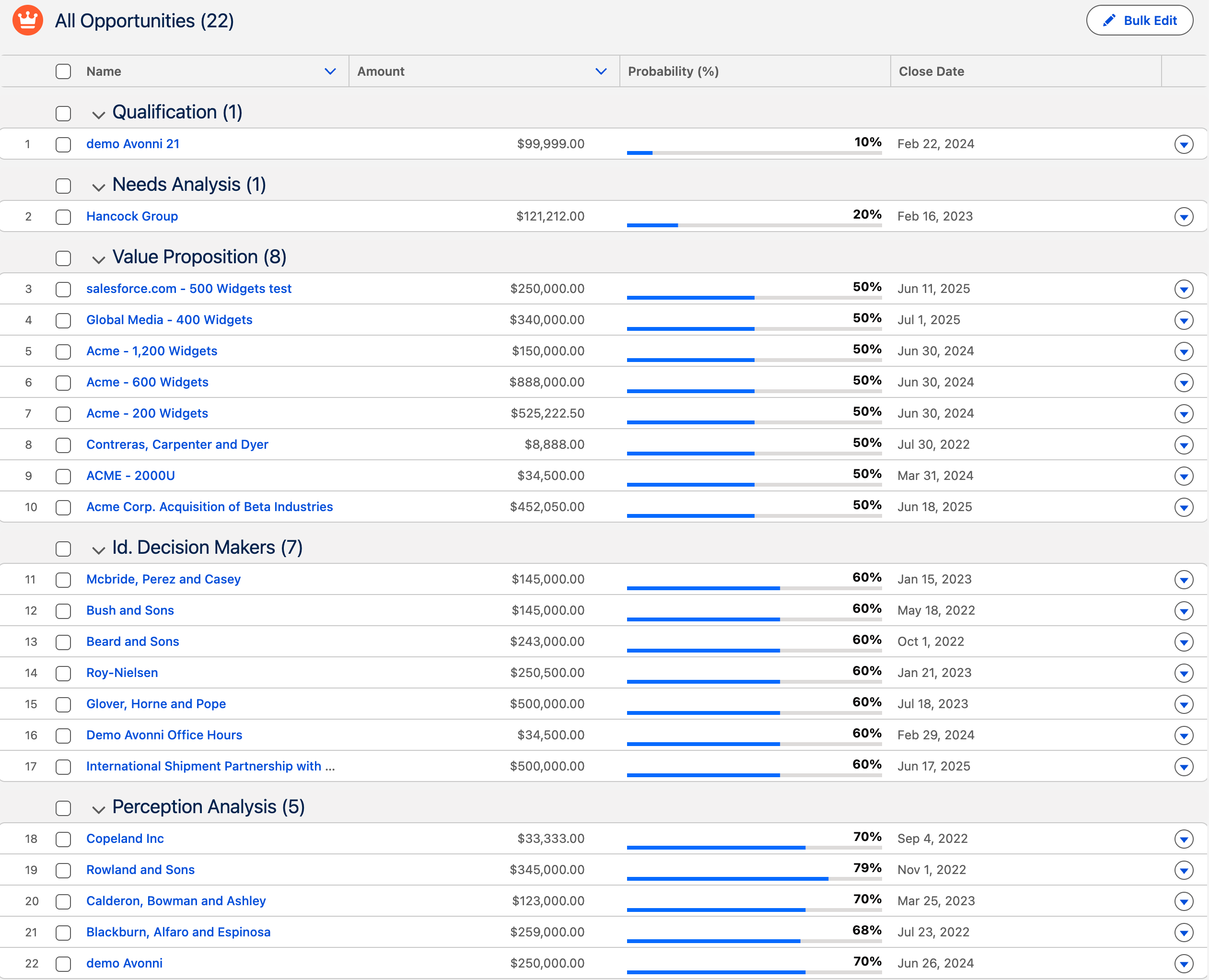
Task: Open action menu for Bush and Sons row
Action: click(x=1184, y=611)
